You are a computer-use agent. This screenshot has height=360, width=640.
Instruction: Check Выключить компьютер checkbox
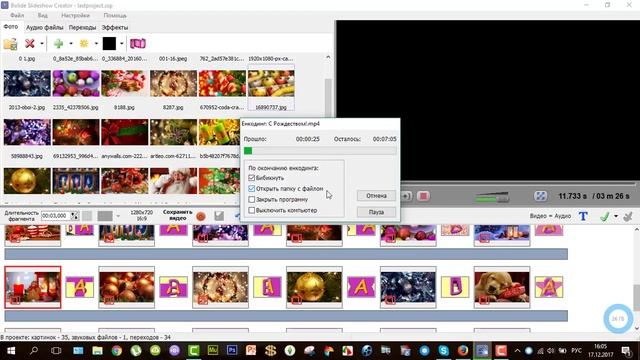click(x=251, y=210)
